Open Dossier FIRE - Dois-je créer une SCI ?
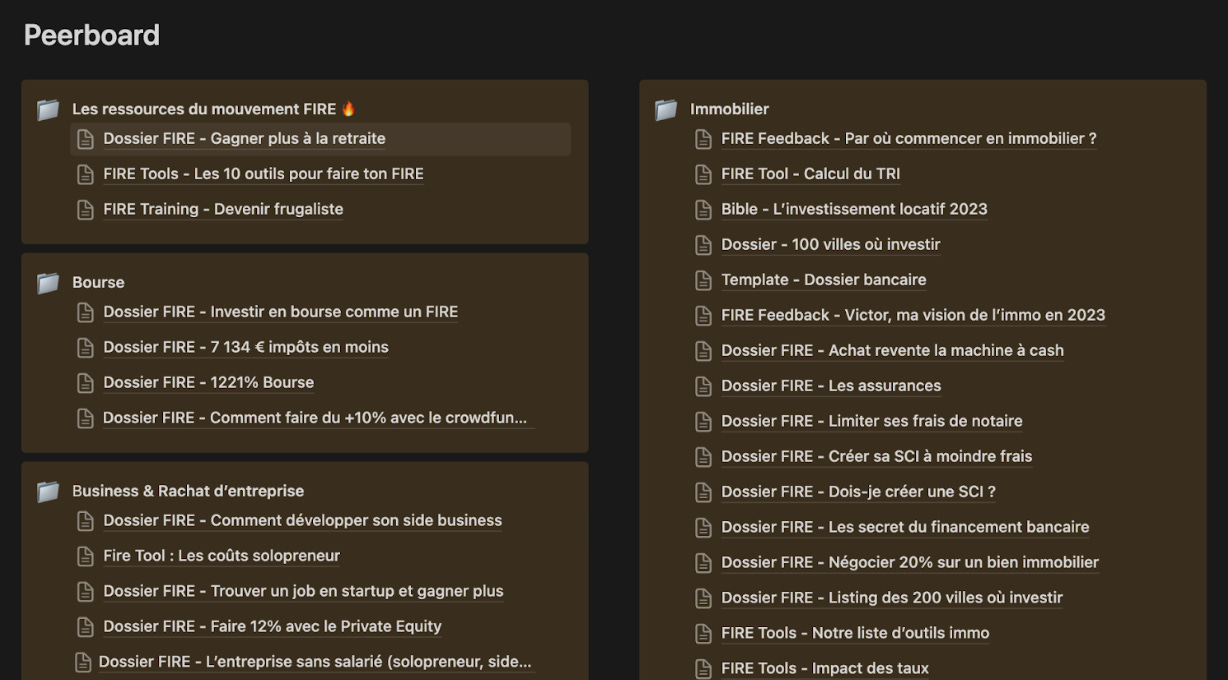The image size is (1228, 680). [x=858, y=492]
